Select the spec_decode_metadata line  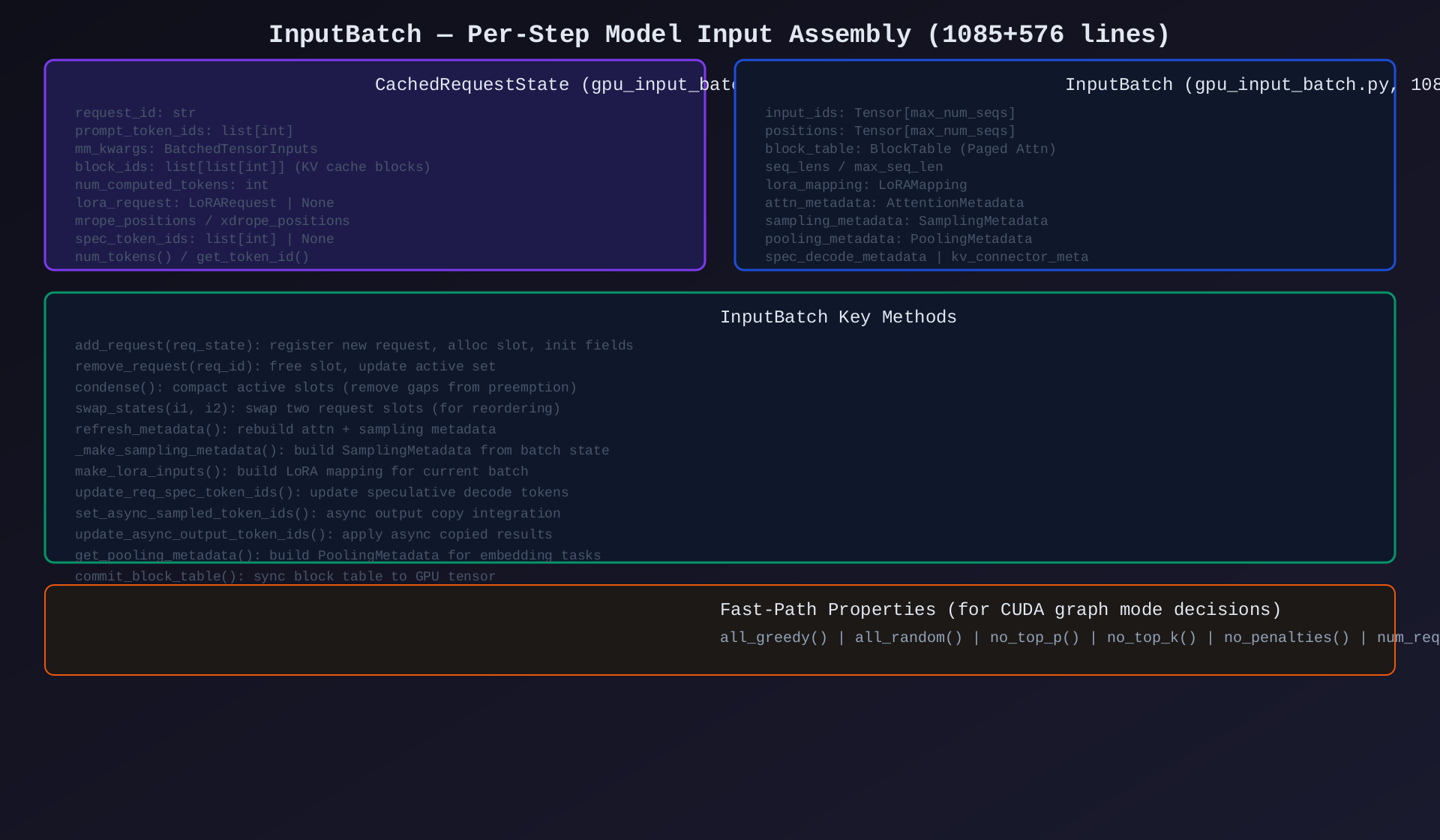(926, 257)
